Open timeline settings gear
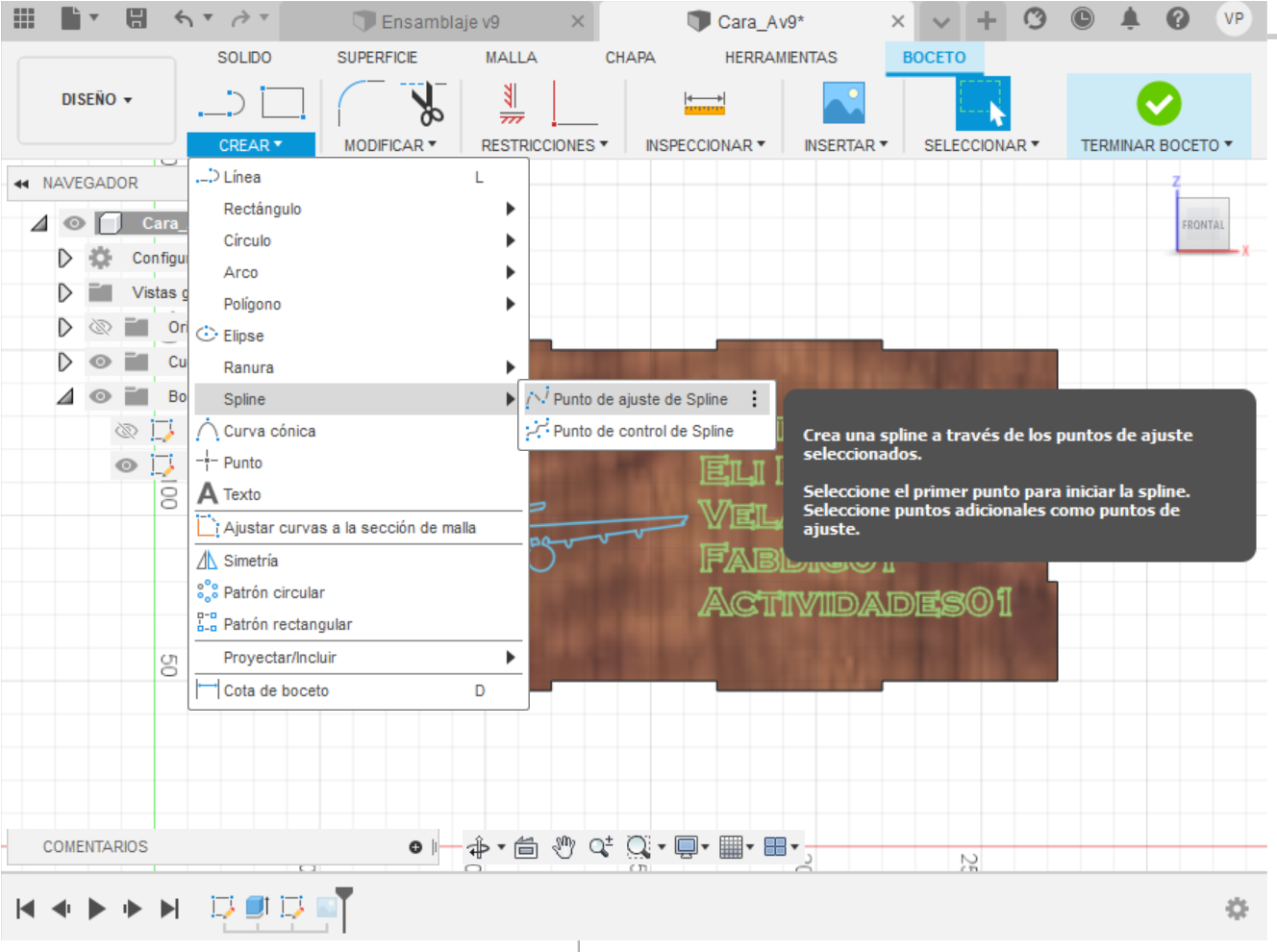Image resolution: width=1277 pixels, height=952 pixels. pyautogui.click(x=1237, y=909)
